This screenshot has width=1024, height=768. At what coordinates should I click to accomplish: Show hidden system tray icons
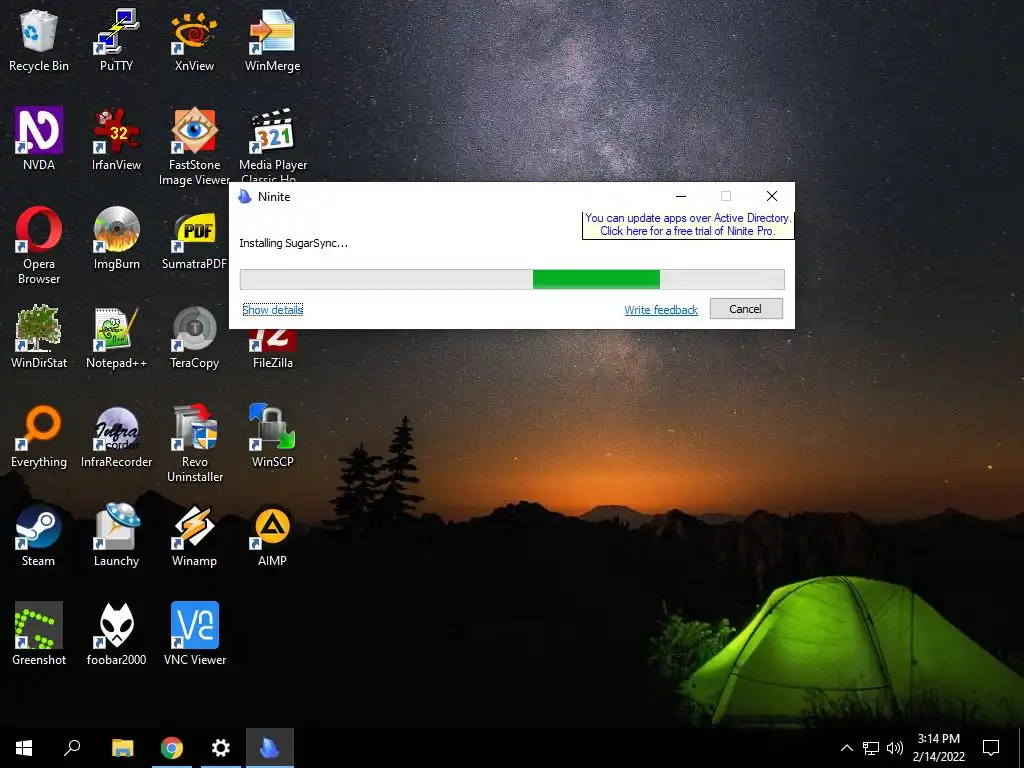click(846, 748)
